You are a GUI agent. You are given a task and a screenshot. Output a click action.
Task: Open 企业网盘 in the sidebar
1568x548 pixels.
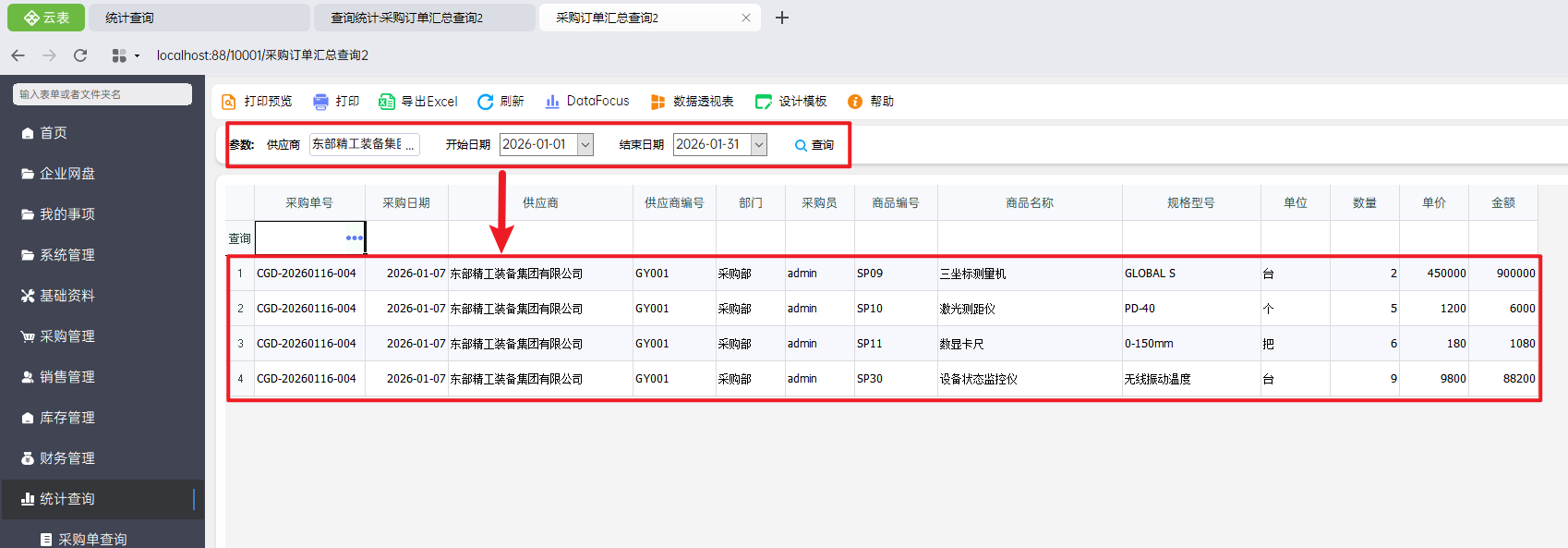pos(103,174)
